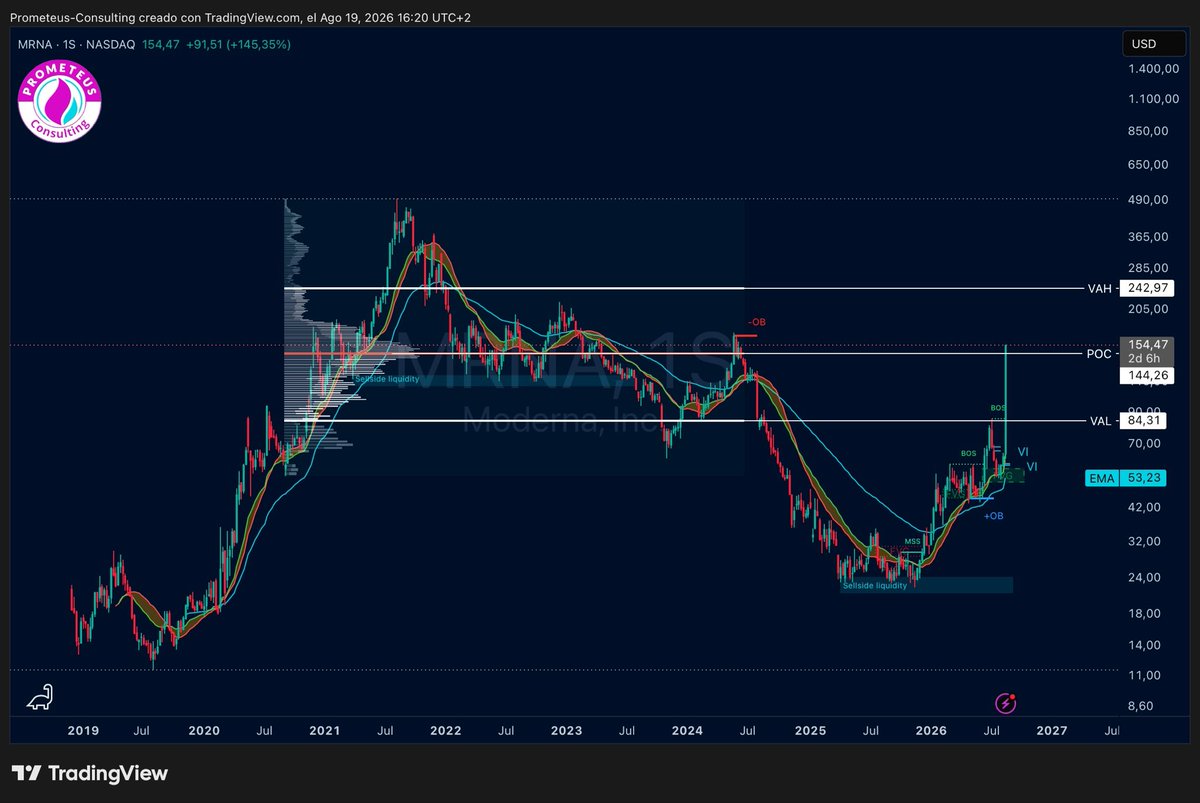The width and height of the screenshot is (1200, 803).
Task: Click the 18,00 price scale value
Action: point(1146,614)
